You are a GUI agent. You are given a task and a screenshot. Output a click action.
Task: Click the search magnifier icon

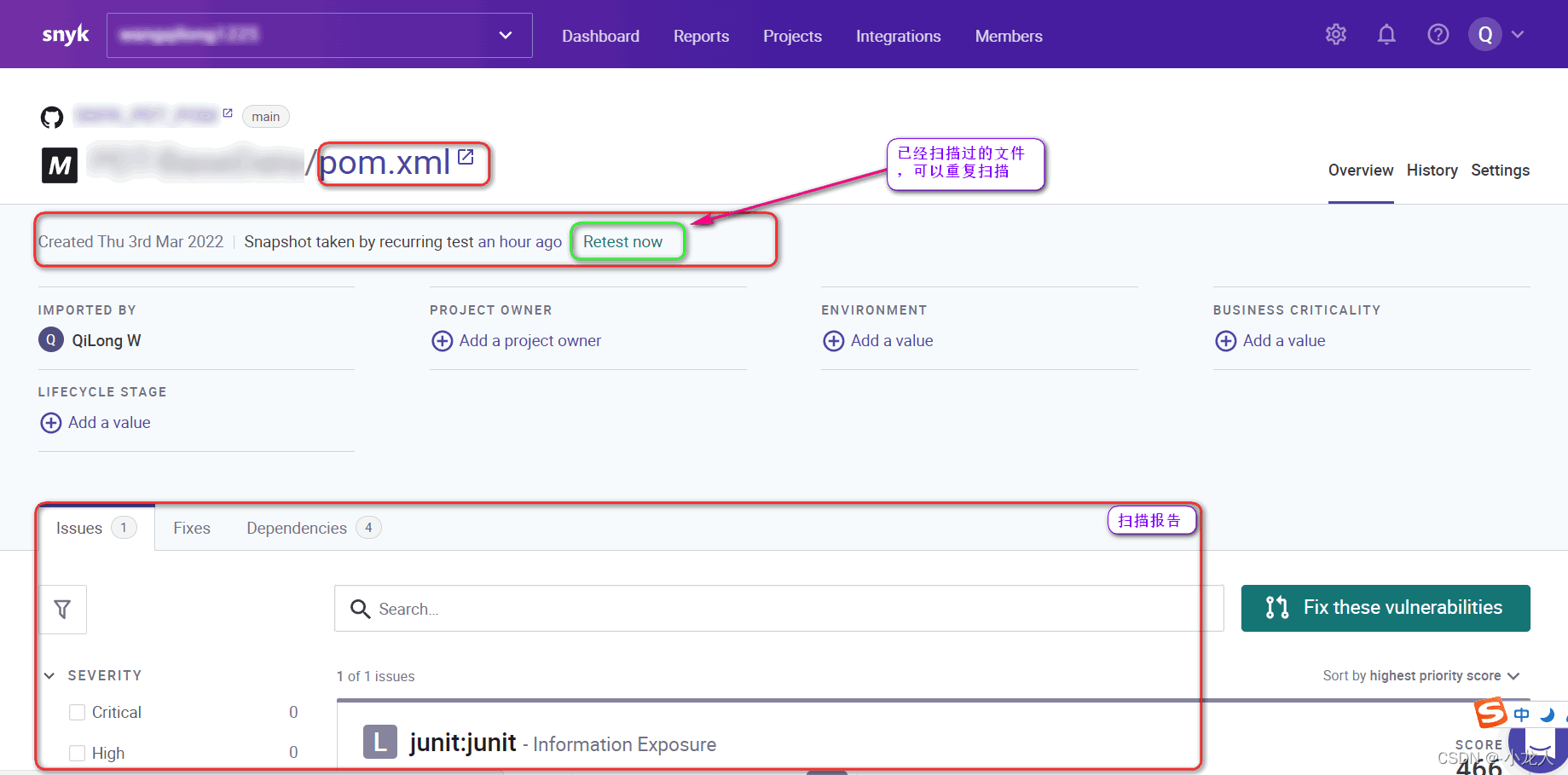361,609
